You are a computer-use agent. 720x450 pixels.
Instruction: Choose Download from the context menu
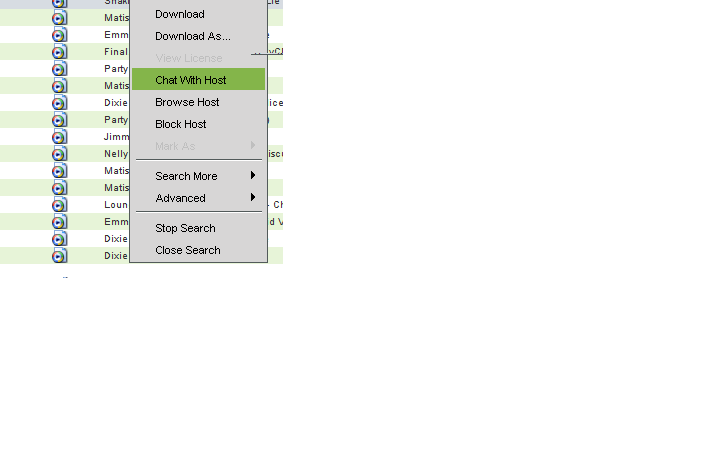click(x=180, y=14)
